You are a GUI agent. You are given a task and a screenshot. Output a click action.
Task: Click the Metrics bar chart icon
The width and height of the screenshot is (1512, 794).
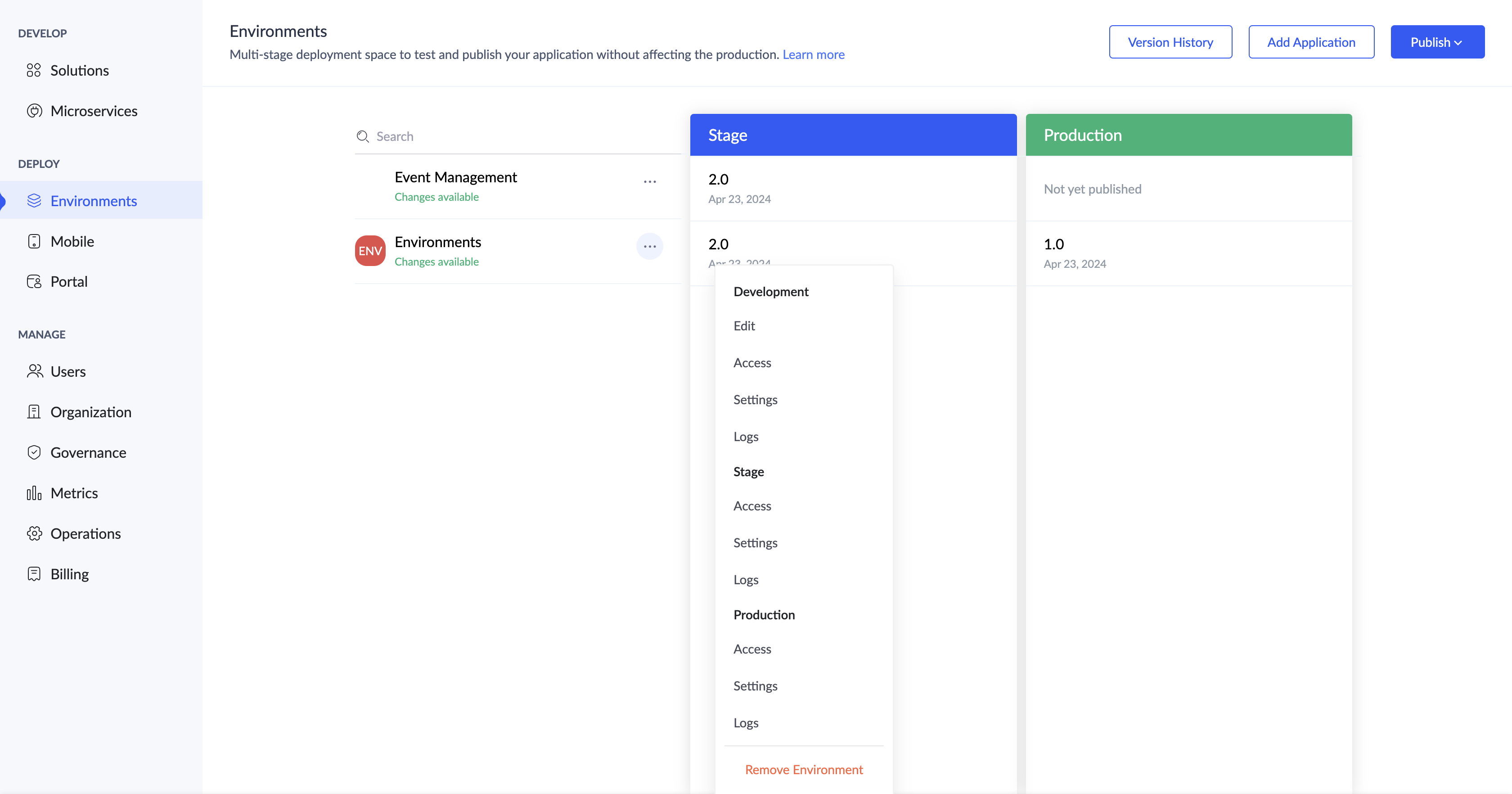[x=34, y=493]
